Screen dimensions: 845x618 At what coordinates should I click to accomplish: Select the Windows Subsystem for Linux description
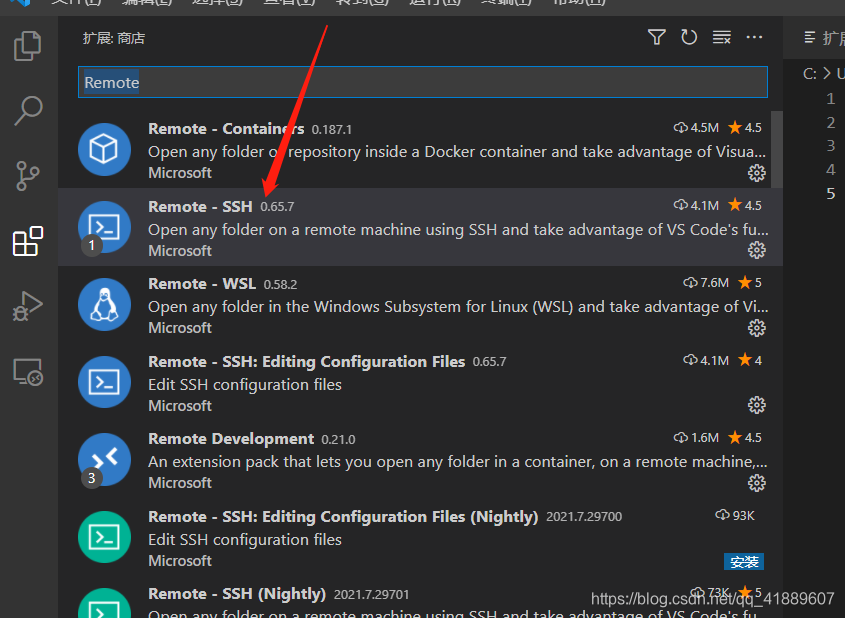tap(458, 307)
